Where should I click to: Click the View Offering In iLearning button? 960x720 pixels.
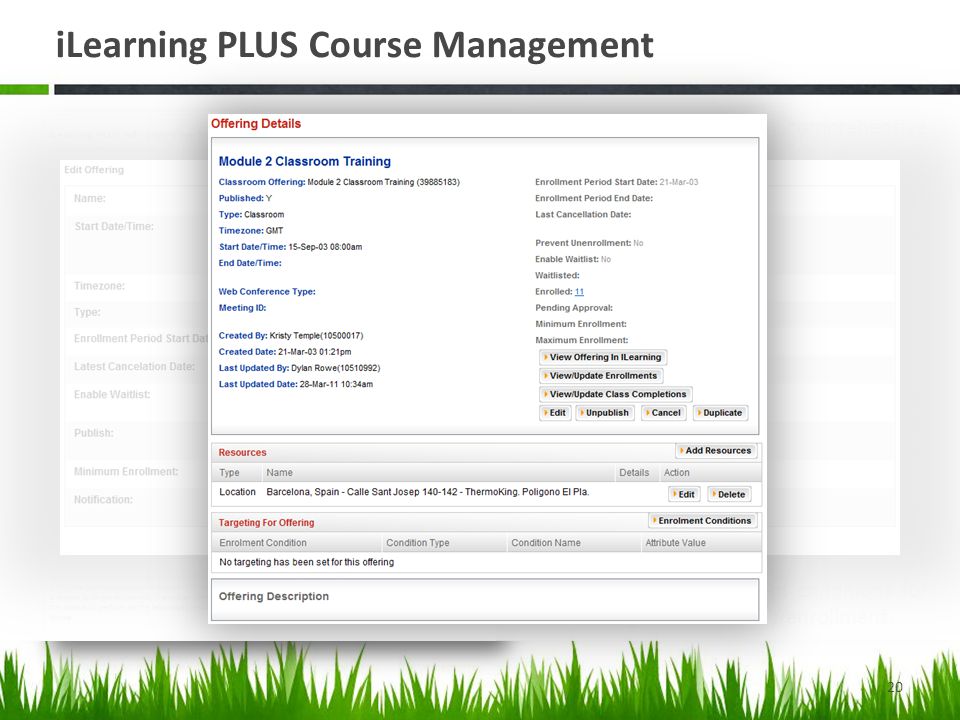pyautogui.click(x=603, y=357)
